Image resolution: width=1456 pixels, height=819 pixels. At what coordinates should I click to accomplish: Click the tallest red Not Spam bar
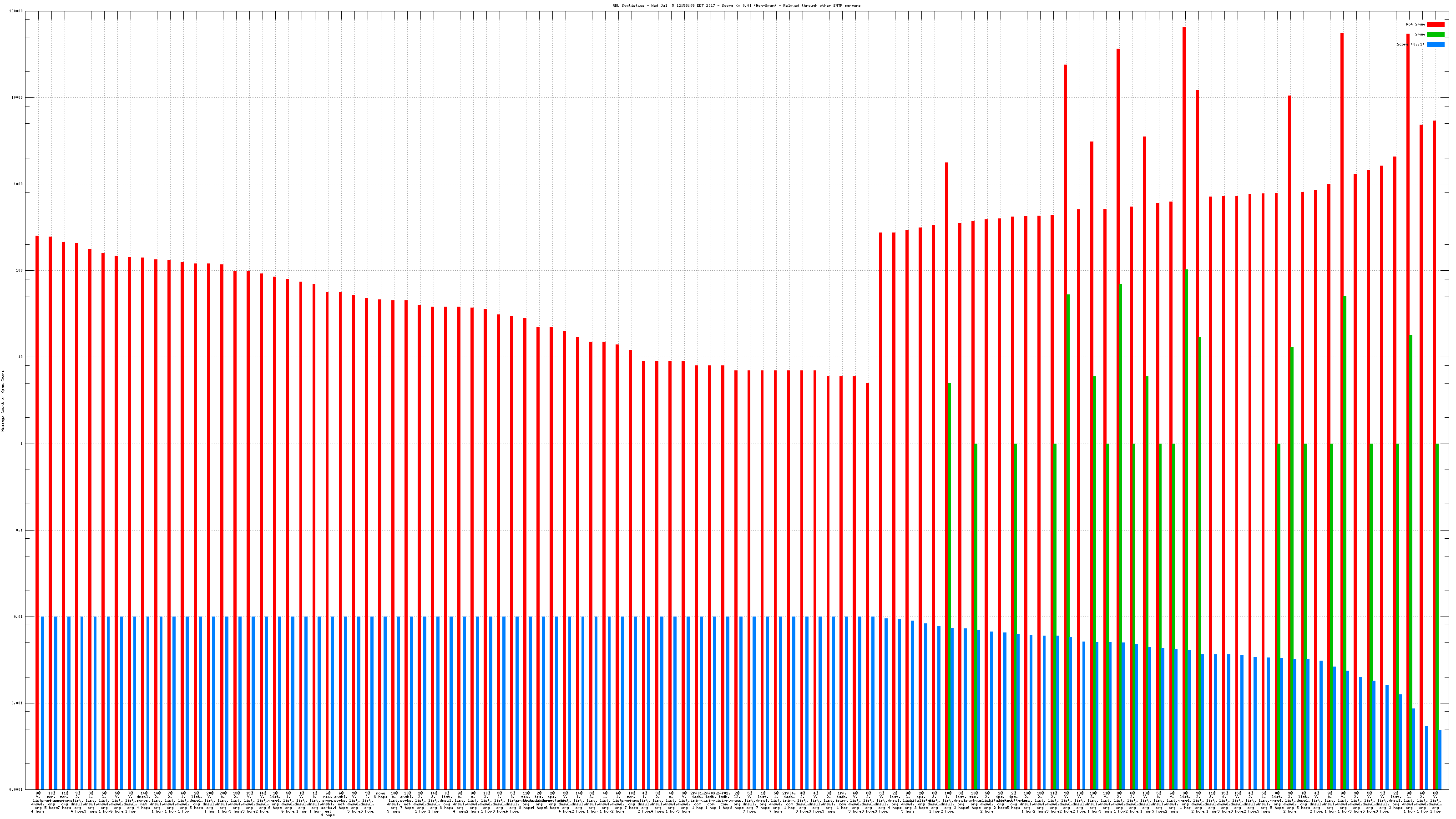(x=1184, y=396)
